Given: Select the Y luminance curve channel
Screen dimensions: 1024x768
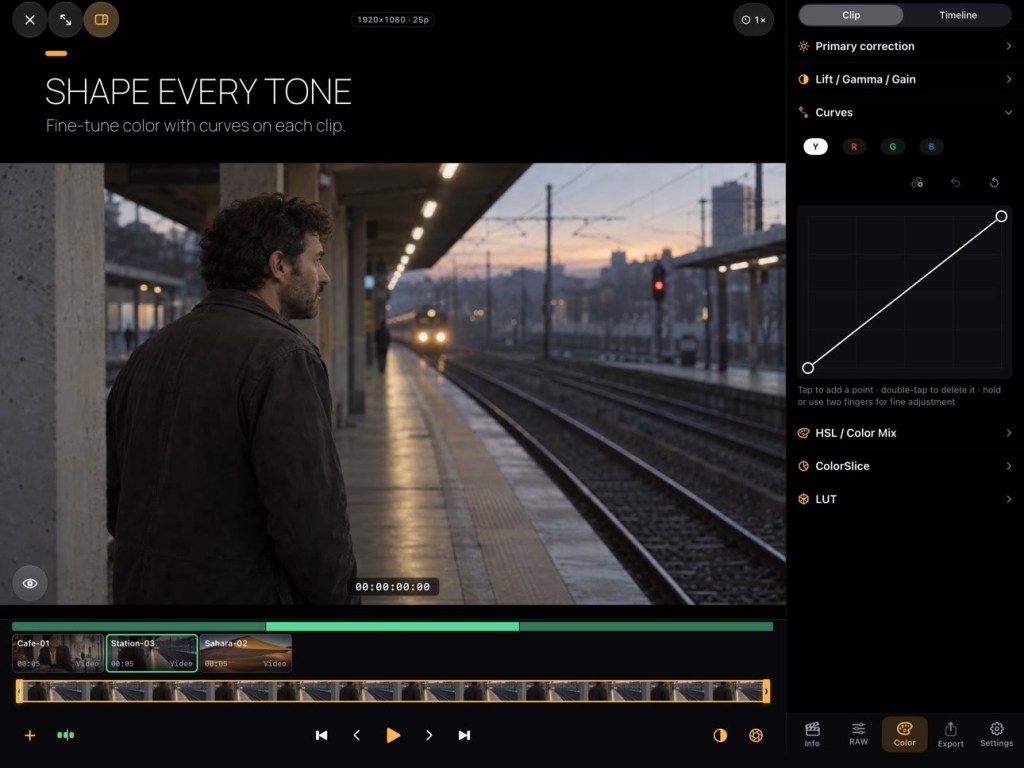Looking at the screenshot, I should [x=815, y=146].
